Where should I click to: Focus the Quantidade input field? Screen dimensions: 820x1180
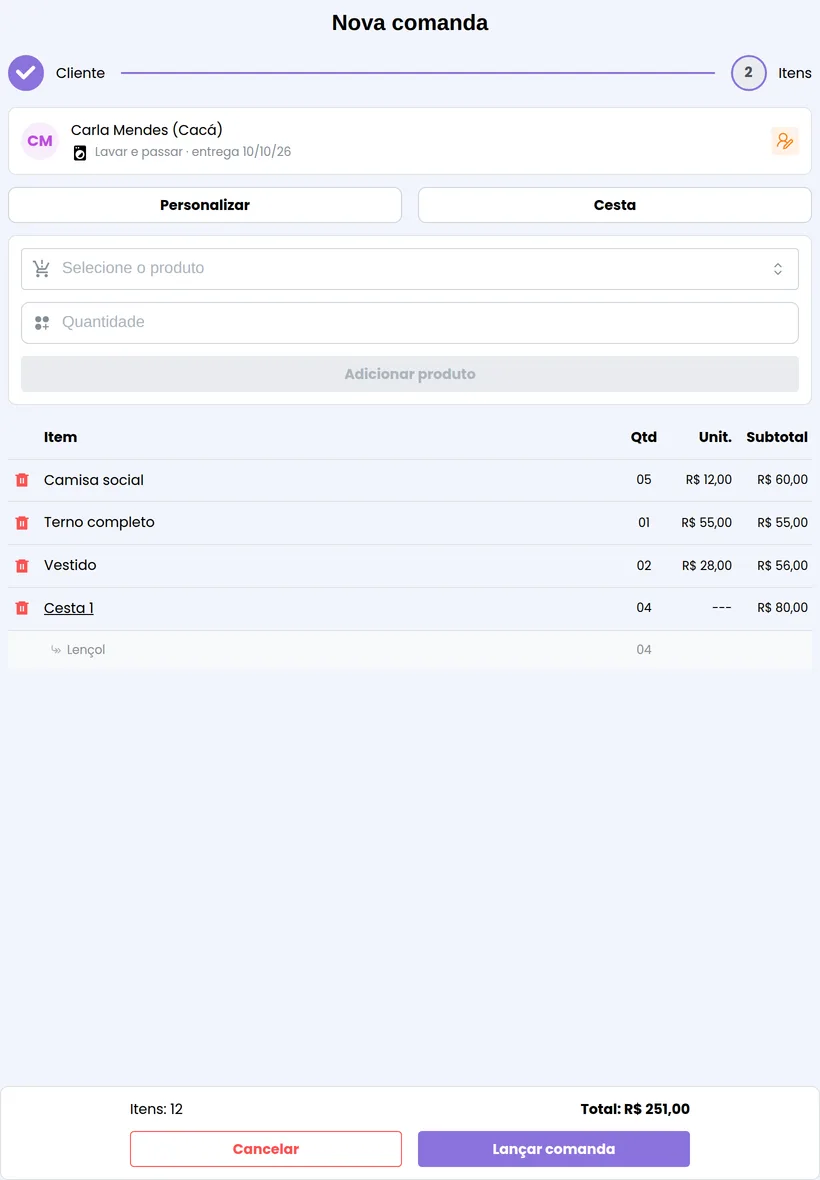coord(410,323)
